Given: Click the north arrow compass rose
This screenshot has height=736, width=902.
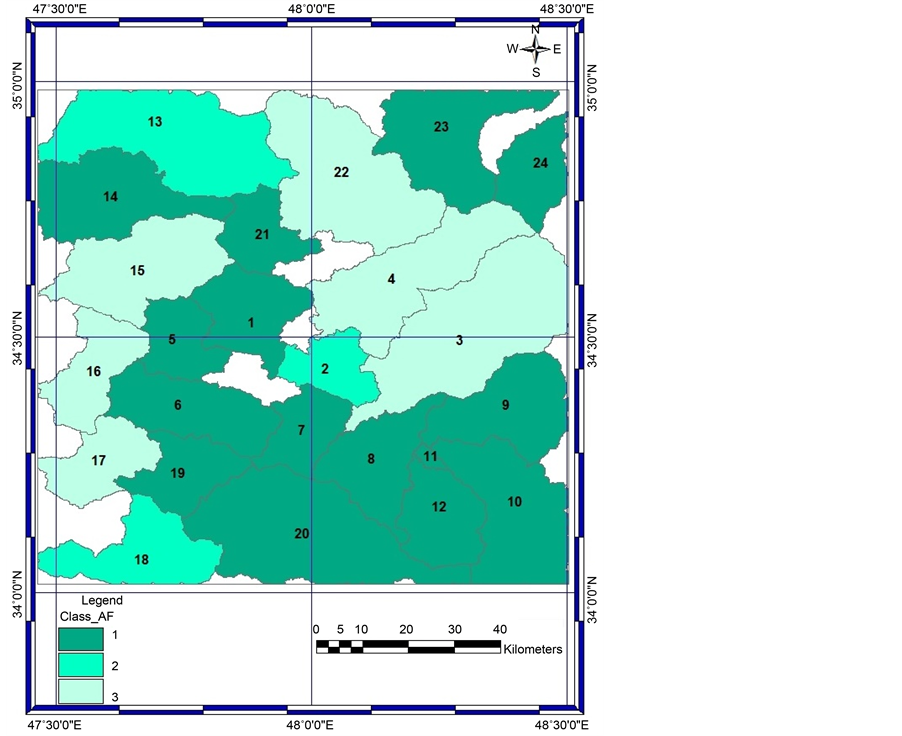Looking at the screenshot, I should 535,49.
